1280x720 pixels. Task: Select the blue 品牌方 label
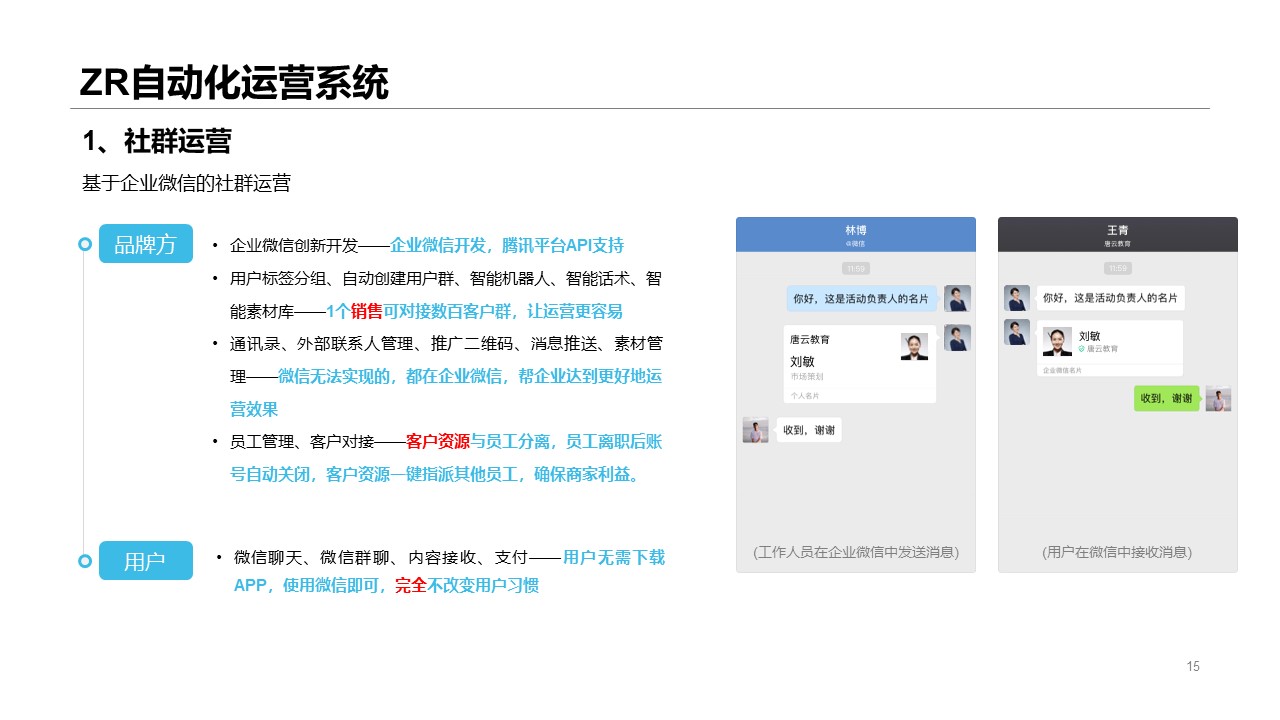[145, 244]
